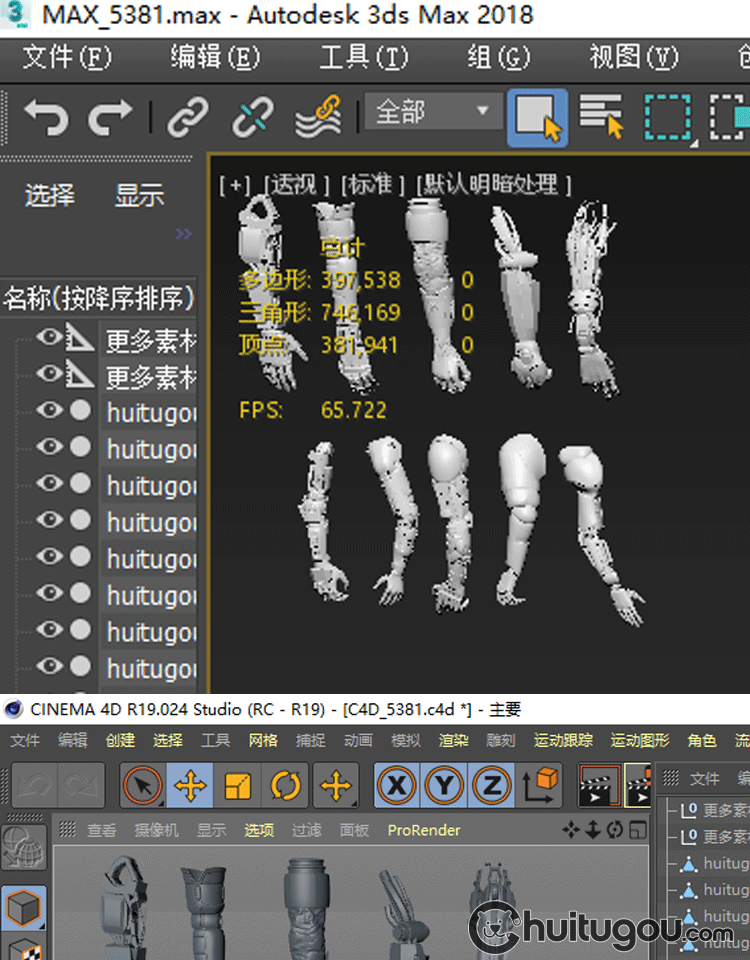The image size is (750, 960).
Task: Select the C4D Move tool
Action: tap(190, 785)
